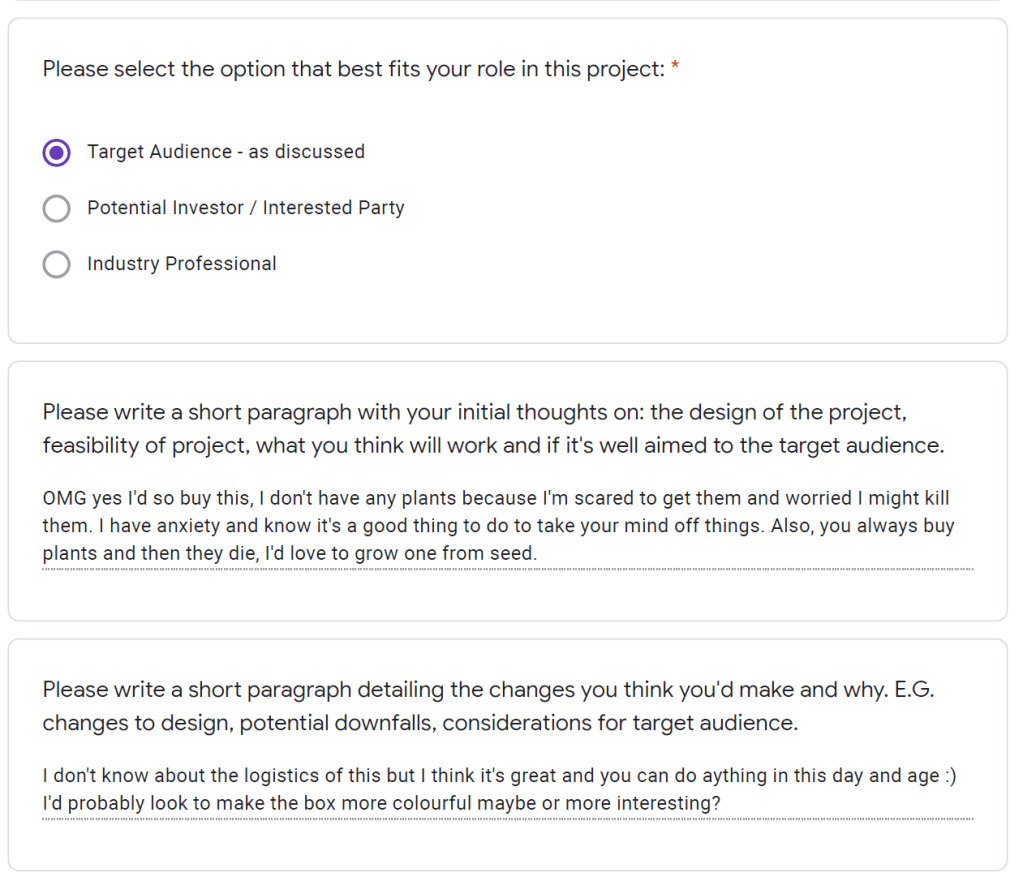The image size is (1023, 890).
Task: Click the 'changes you think you'd make' question heading
Action: point(488,690)
